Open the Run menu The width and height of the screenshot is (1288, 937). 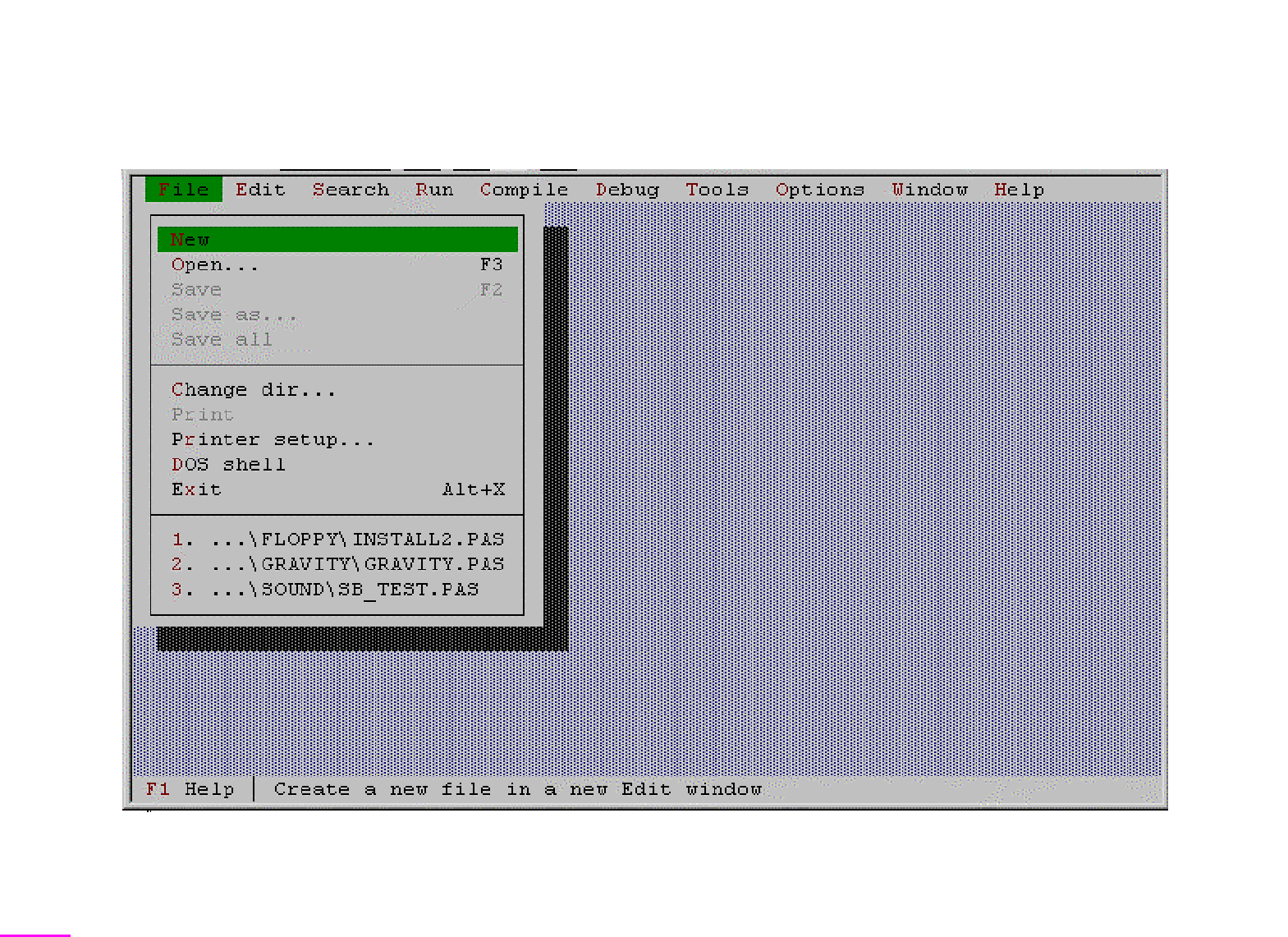tap(434, 190)
